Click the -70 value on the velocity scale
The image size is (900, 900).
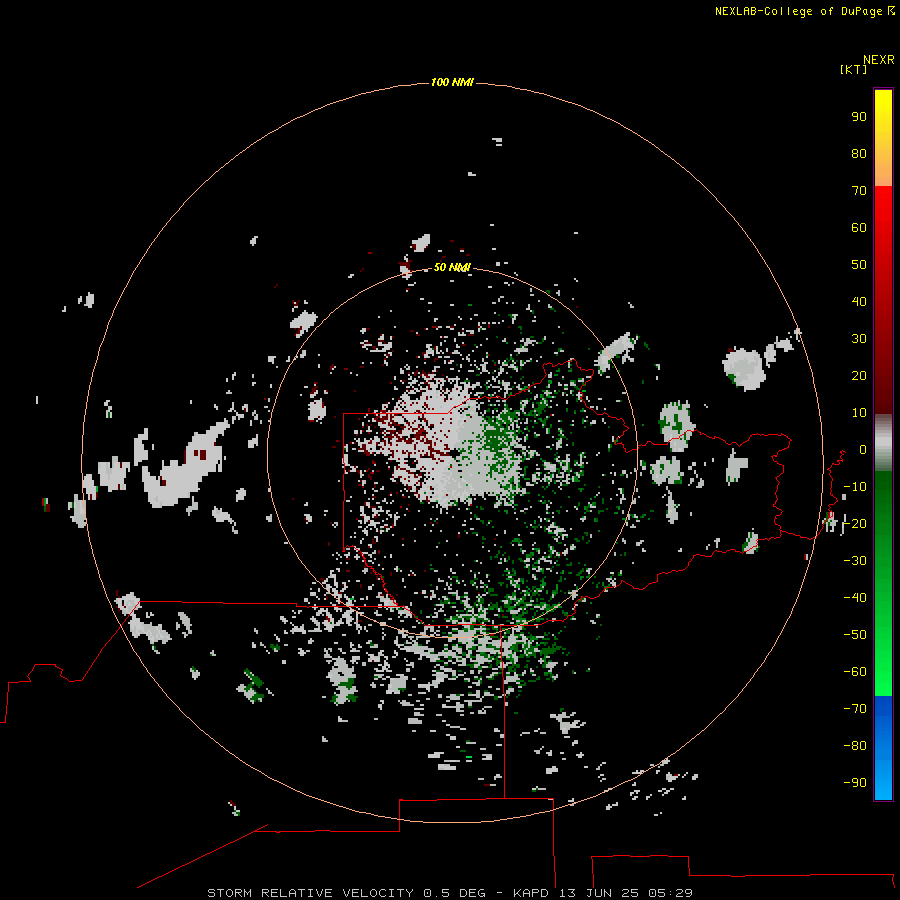855,709
